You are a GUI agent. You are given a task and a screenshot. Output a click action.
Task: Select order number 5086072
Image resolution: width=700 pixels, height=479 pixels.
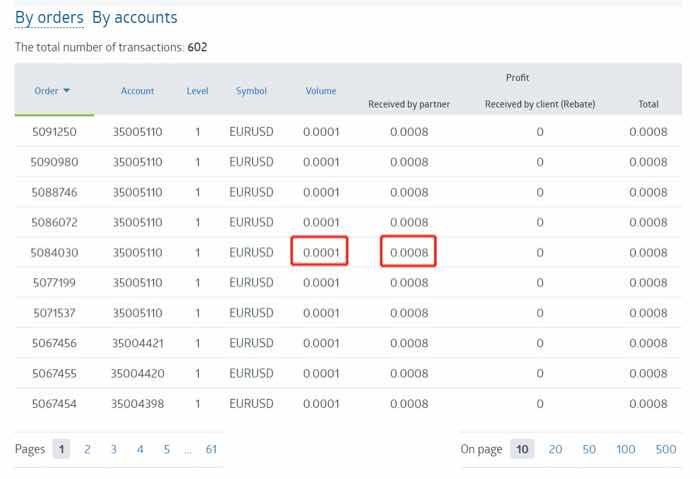pyautogui.click(x=54, y=222)
